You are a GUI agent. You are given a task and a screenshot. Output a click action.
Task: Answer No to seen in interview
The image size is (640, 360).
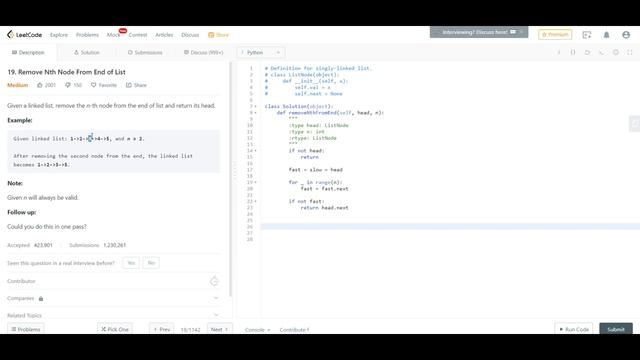(x=151, y=263)
